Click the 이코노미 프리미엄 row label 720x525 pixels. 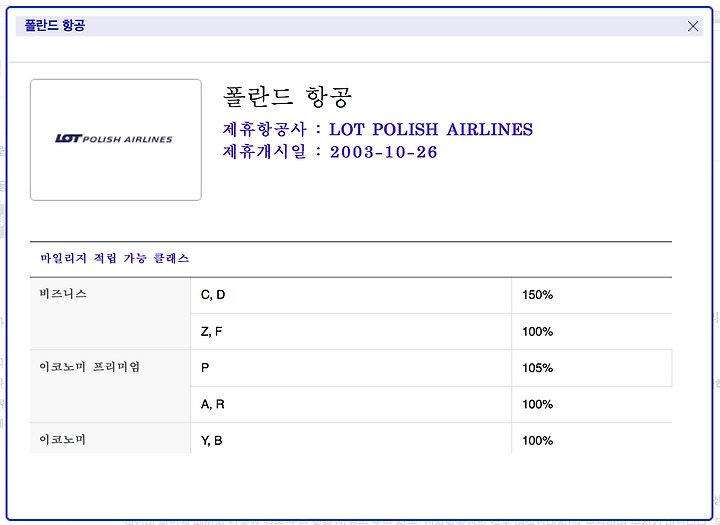(x=90, y=367)
